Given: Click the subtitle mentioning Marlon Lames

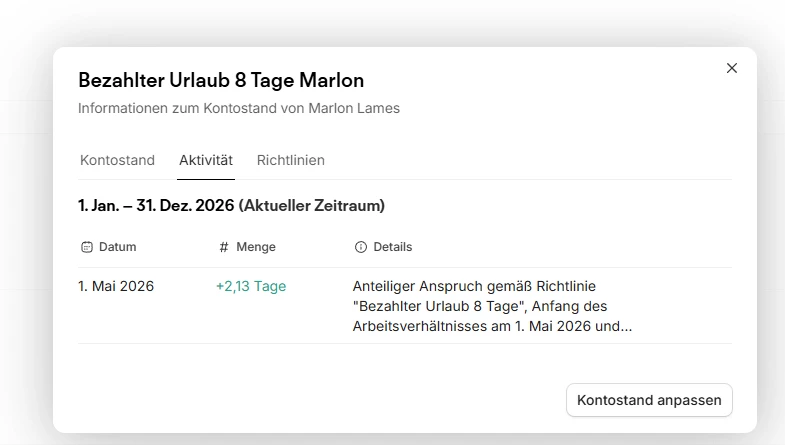Looking at the screenshot, I should (x=239, y=108).
